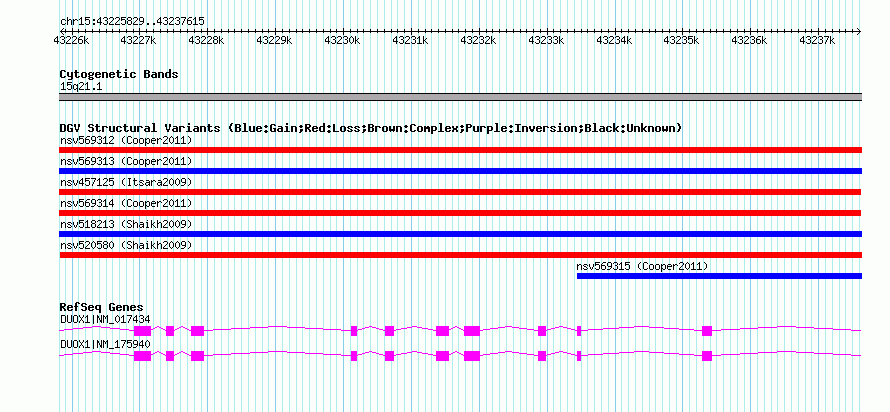The image size is (890, 412).
Task: Click the blue gain bar under nsv569313
Action: pos(460,171)
